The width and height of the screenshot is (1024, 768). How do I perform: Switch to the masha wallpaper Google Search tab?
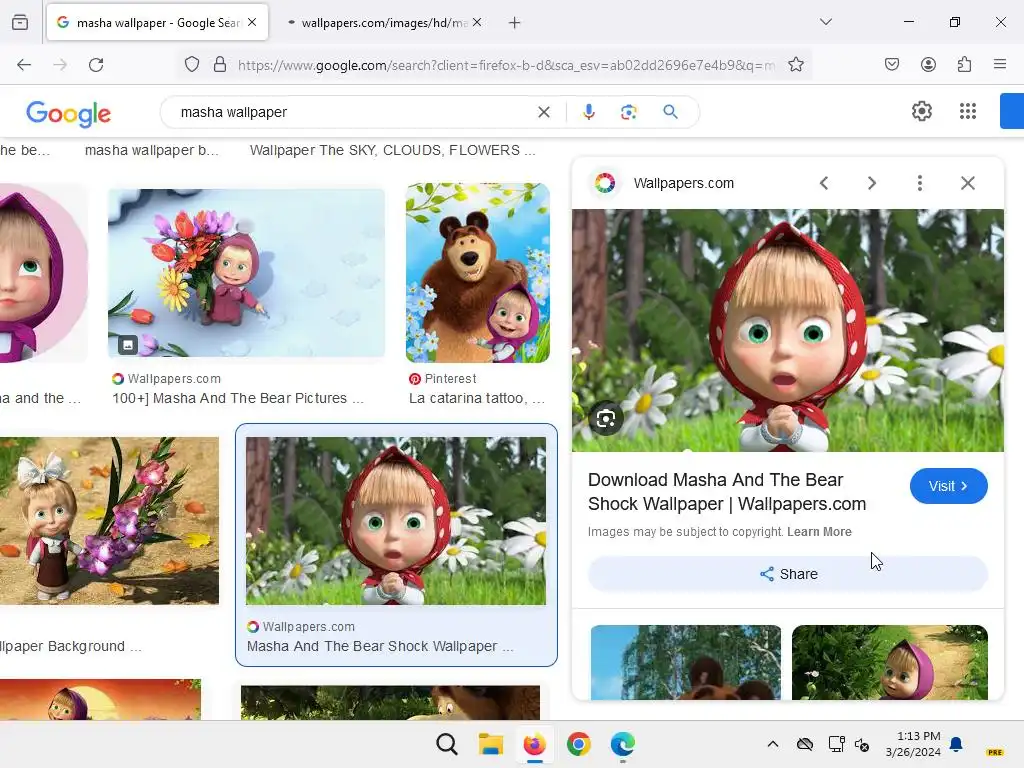coord(157,23)
